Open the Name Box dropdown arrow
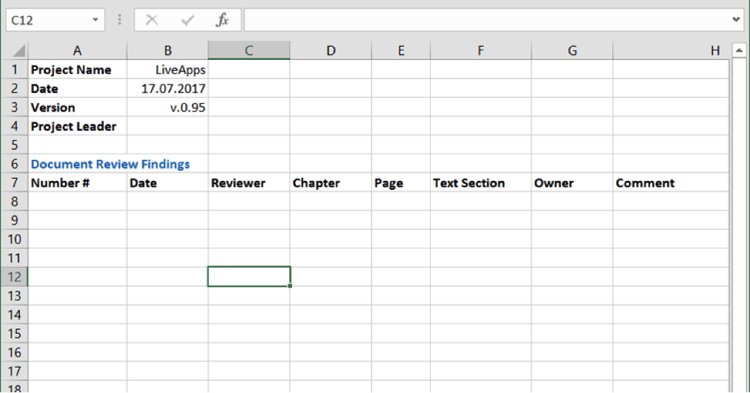Image resolution: width=750 pixels, height=393 pixels. point(95,20)
